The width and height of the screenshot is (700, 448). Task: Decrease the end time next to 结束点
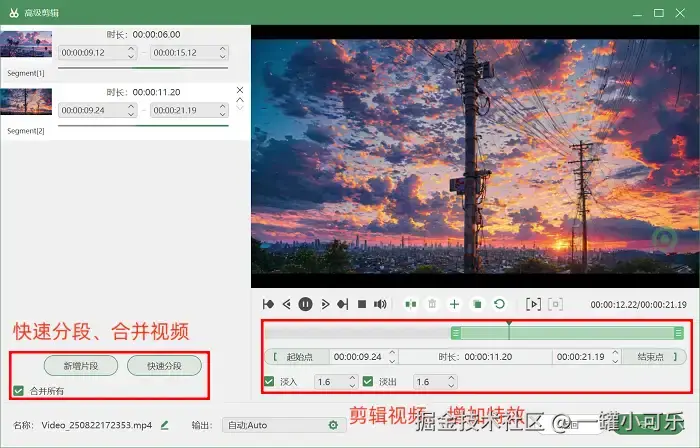tap(615, 361)
